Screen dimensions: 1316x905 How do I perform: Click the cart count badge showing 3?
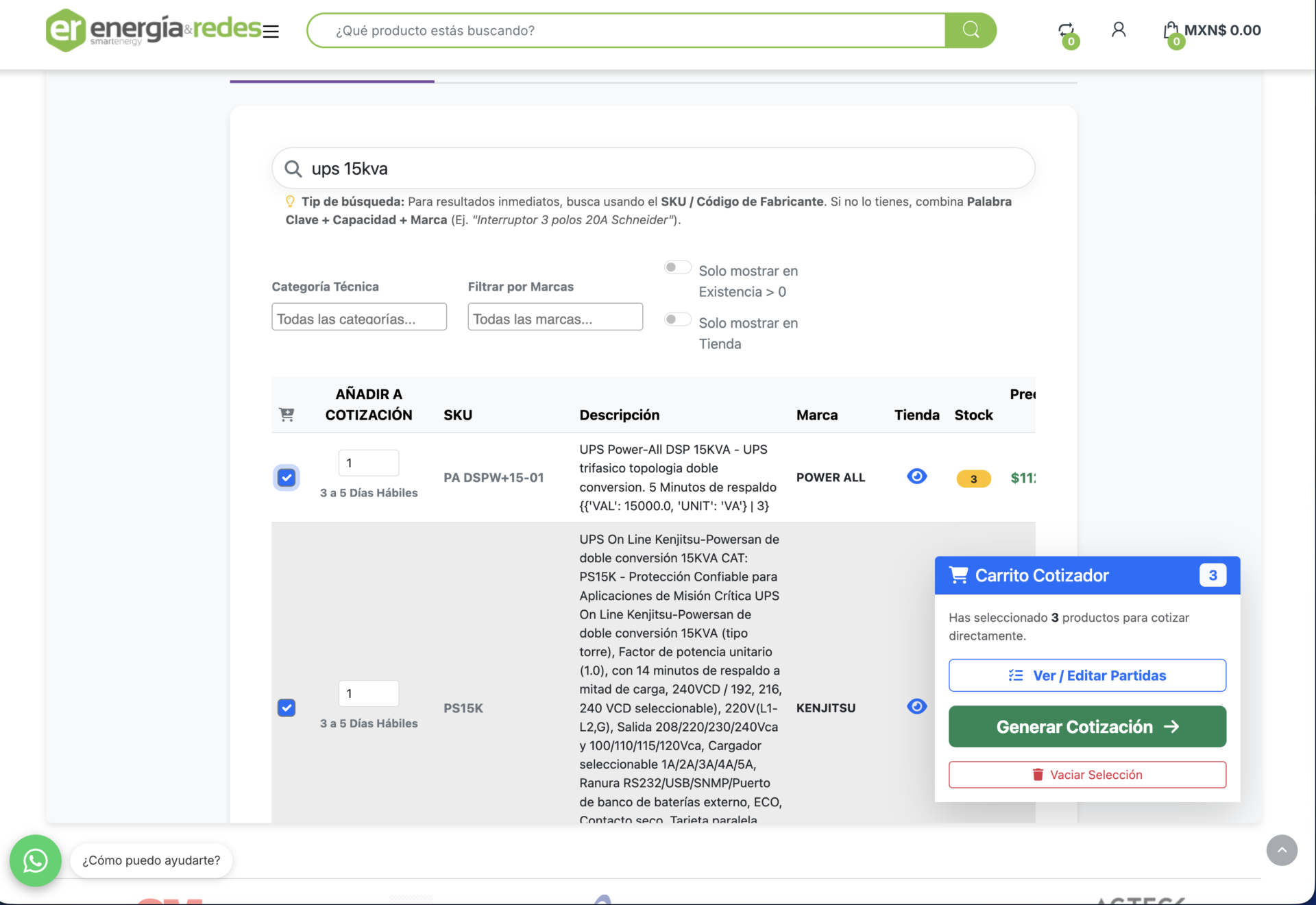pyautogui.click(x=1213, y=575)
